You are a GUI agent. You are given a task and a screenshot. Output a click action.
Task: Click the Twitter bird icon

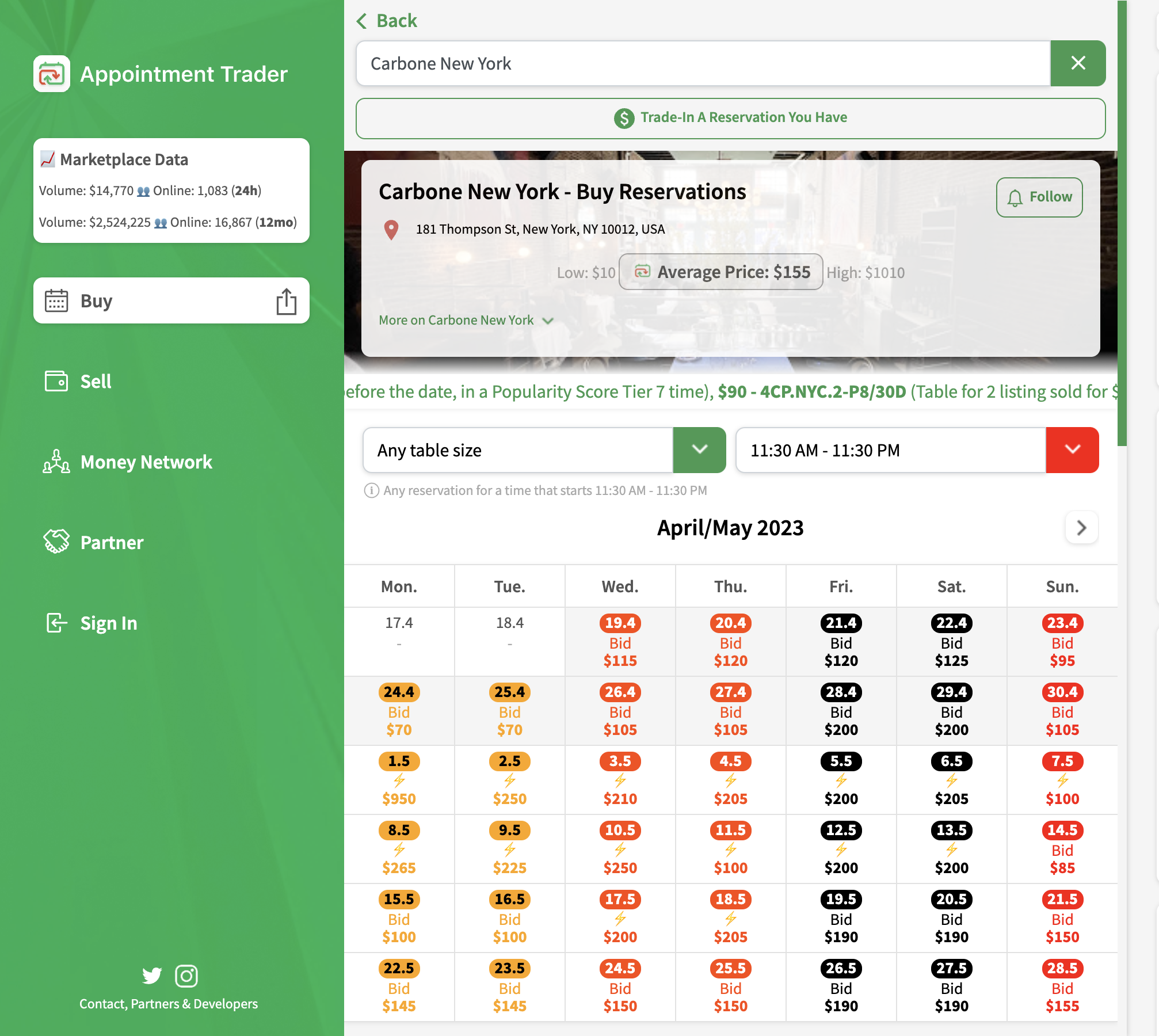pyautogui.click(x=152, y=976)
